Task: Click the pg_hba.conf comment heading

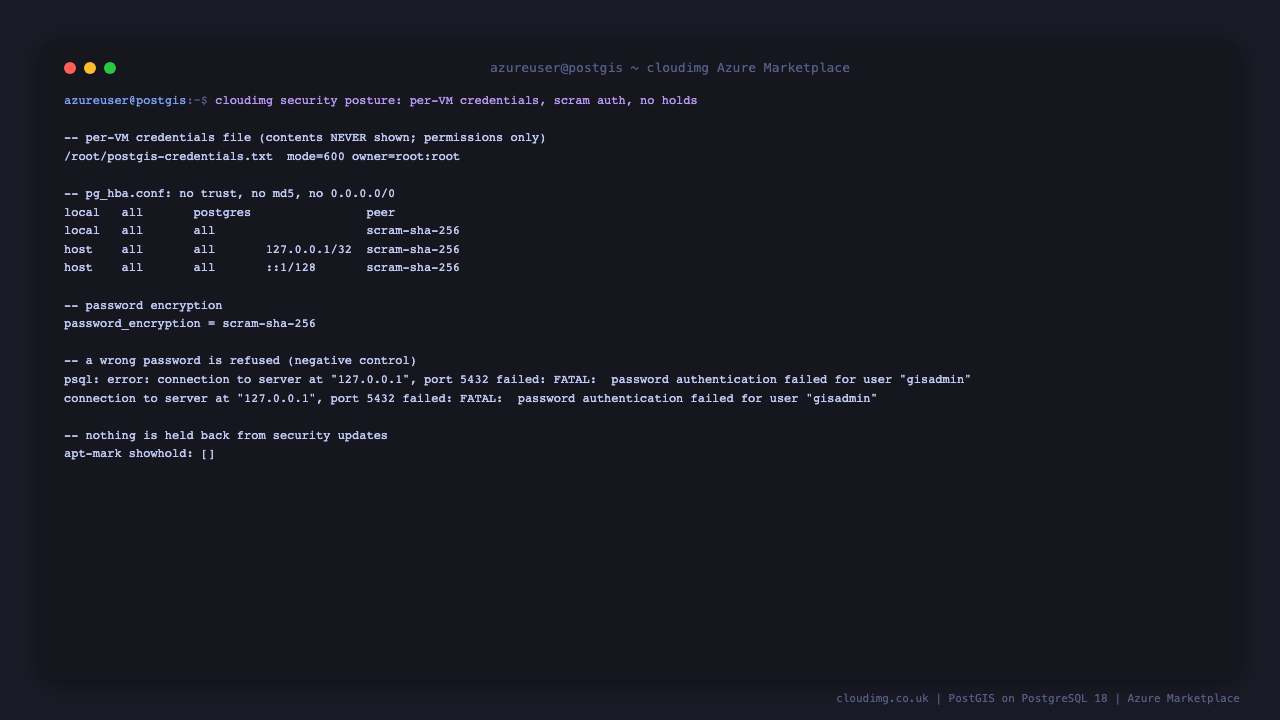Action: (x=229, y=194)
